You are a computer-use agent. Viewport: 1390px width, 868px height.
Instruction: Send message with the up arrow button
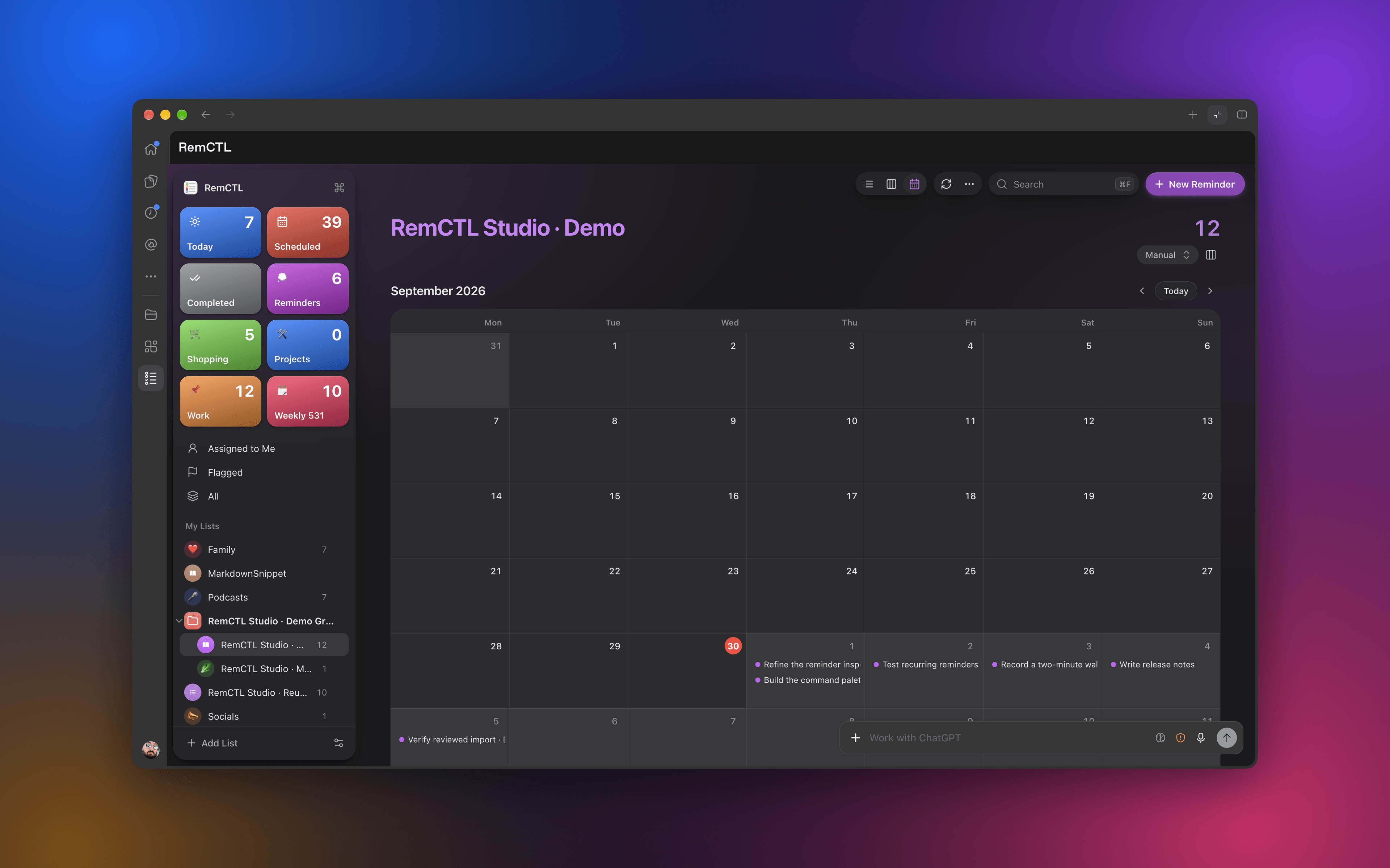(x=1226, y=738)
